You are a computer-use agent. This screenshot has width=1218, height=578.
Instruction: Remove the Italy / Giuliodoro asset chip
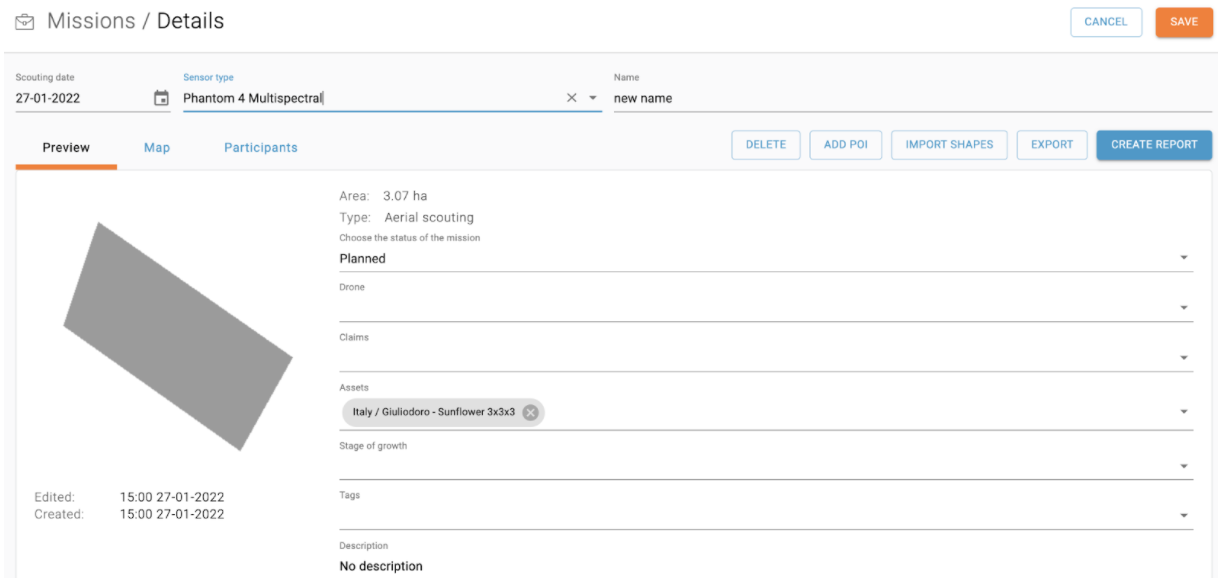click(x=530, y=412)
